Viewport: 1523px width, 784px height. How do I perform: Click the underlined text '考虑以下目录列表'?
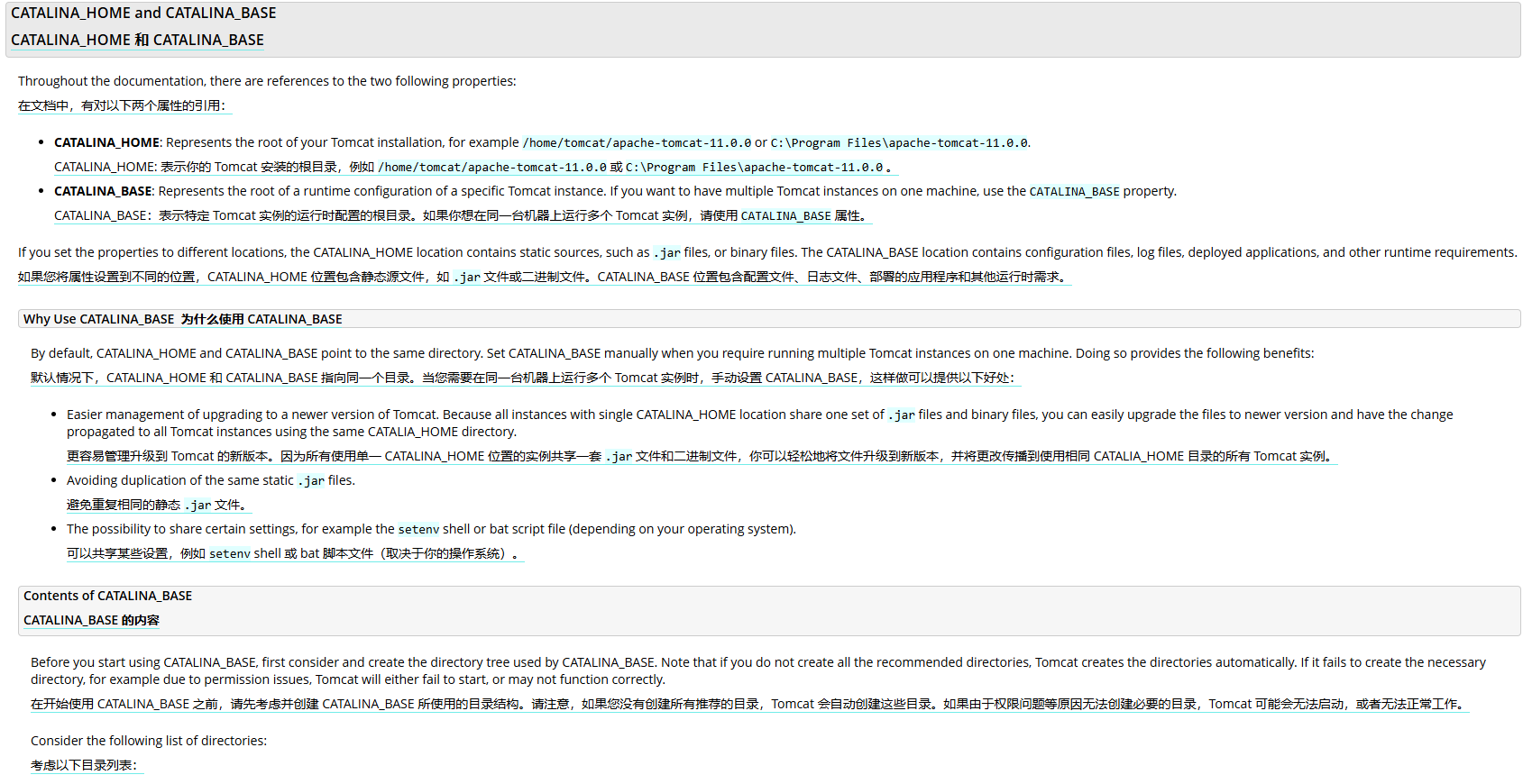(84, 766)
